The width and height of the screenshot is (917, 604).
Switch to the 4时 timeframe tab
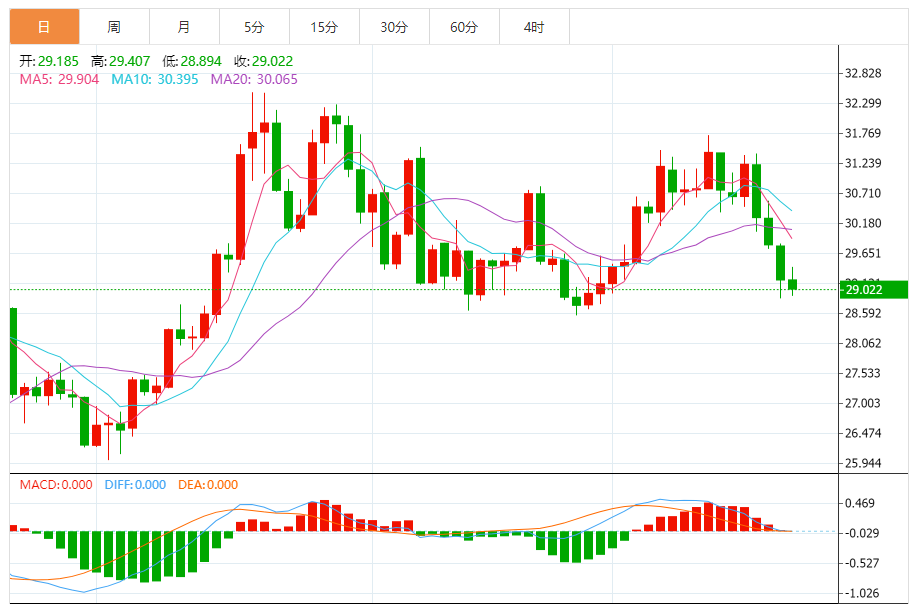point(534,27)
